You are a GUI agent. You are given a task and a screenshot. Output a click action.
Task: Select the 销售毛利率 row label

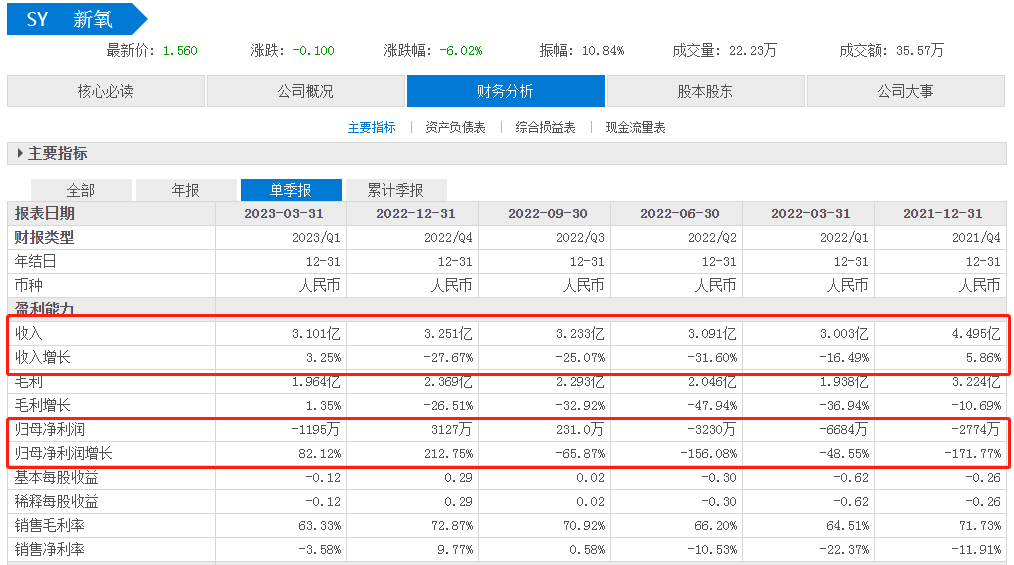49,525
